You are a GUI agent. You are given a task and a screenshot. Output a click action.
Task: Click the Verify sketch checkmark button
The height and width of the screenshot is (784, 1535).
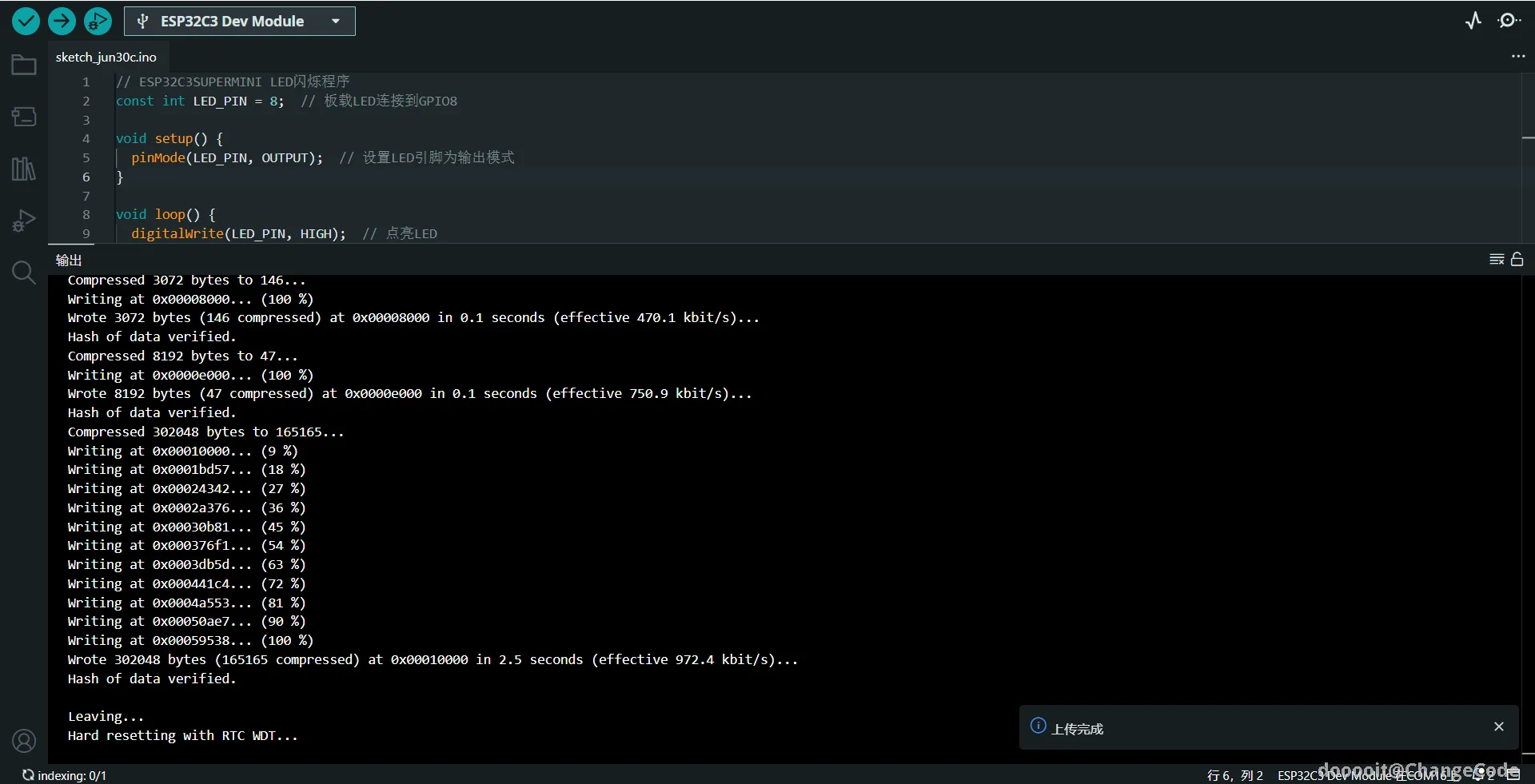(26, 22)
